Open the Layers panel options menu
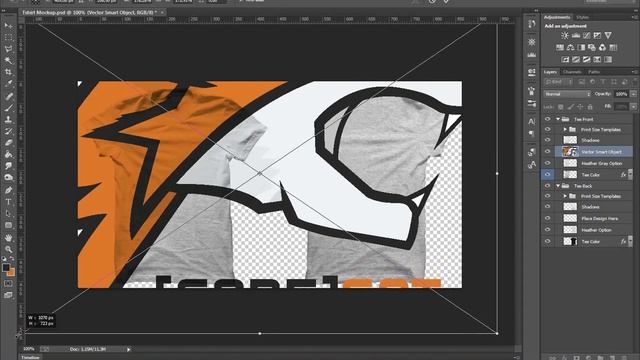Image resolution: width=640 pixels, height=360 pixels. coord(634,72)
